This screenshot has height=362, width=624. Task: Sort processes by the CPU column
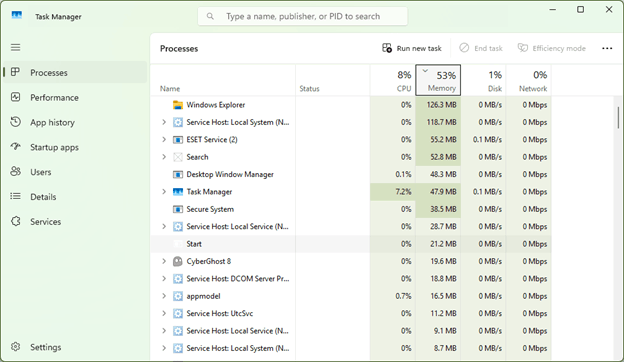[393, 80]
